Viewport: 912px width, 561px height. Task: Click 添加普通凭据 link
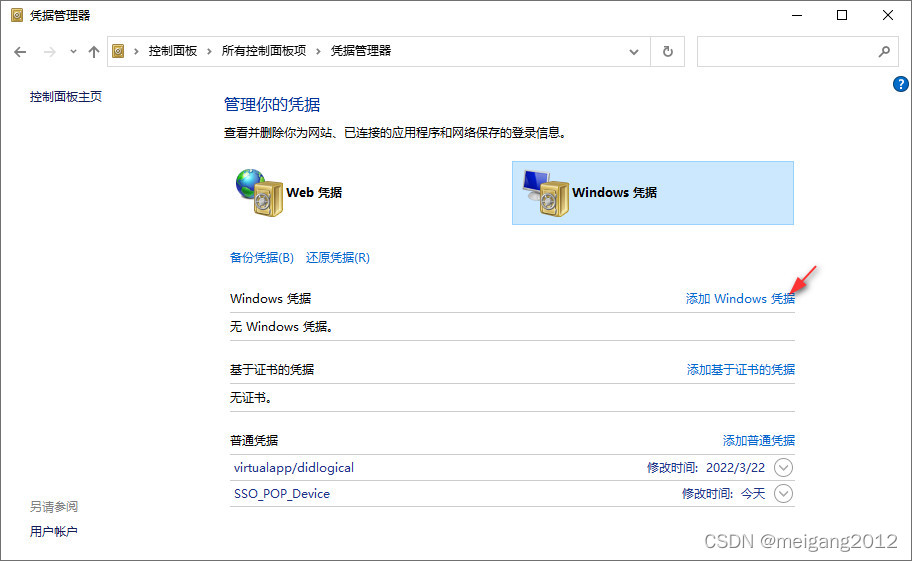758,440
